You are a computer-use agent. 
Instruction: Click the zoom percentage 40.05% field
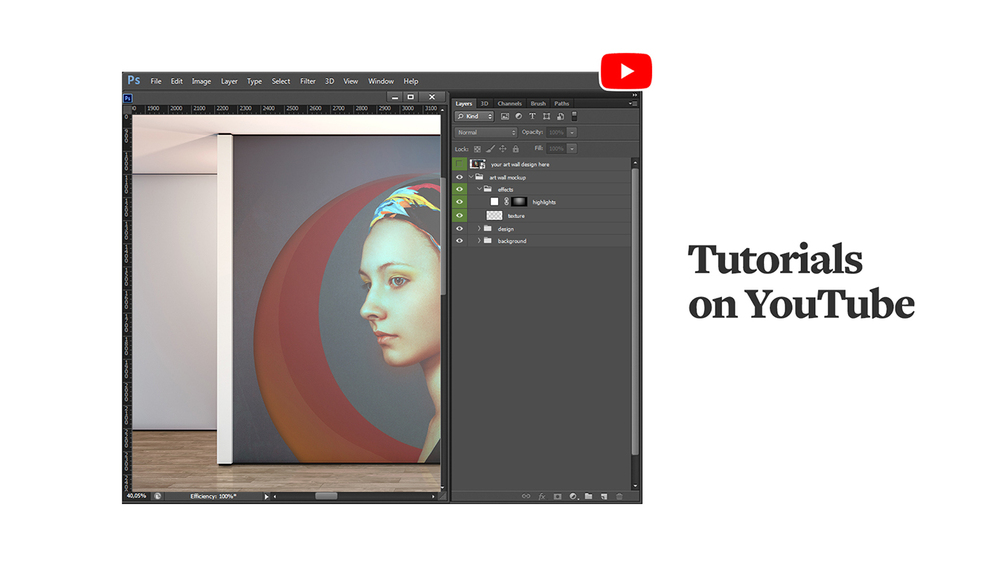[x=137, y=496]
